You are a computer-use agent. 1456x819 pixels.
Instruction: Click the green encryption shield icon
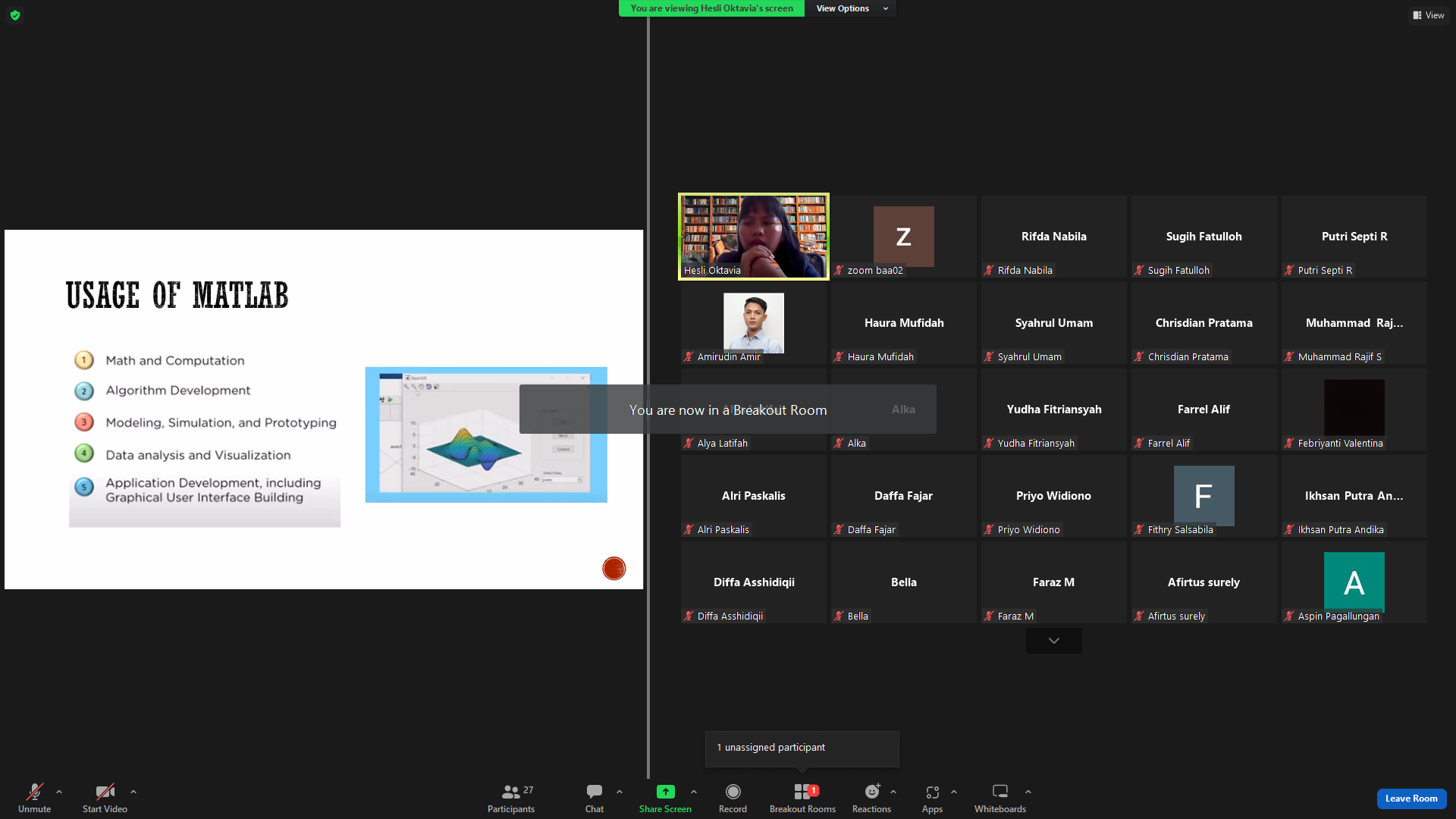15,15
